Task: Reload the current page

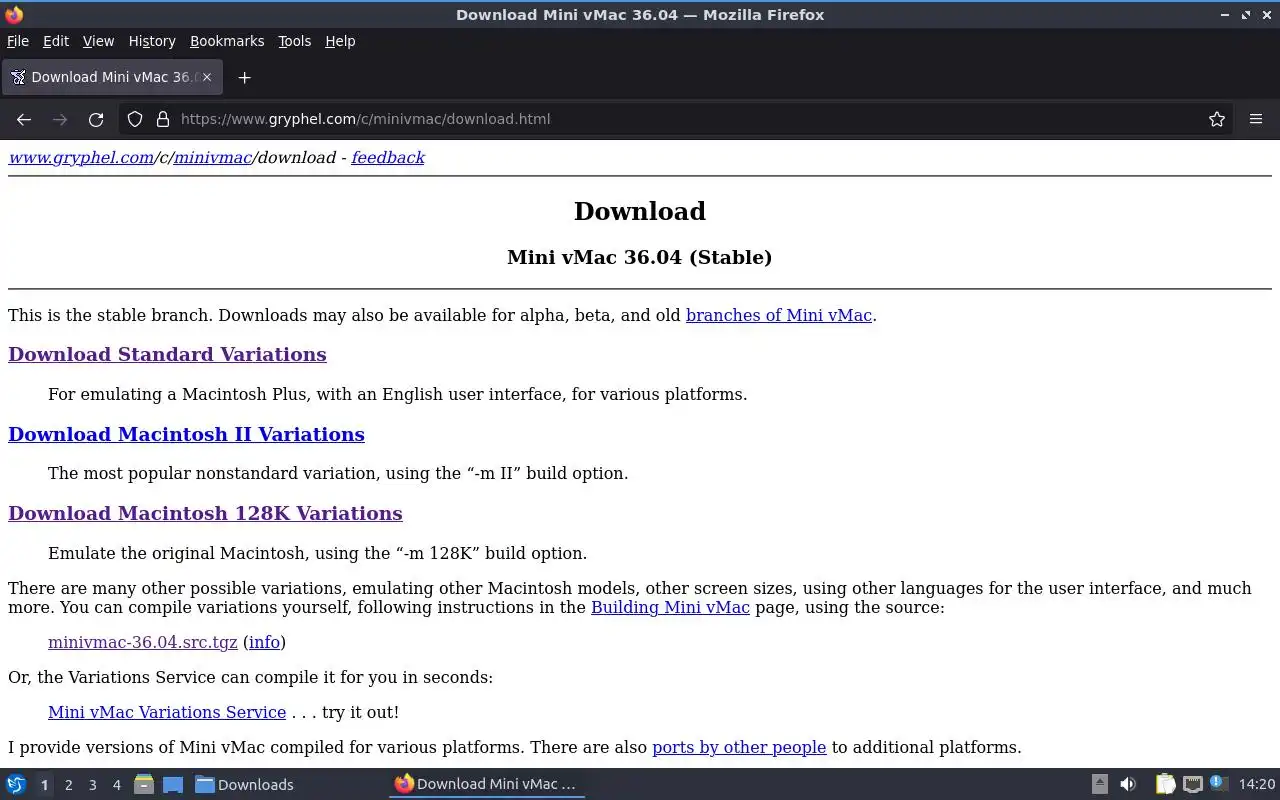Action: pos(96,119)
